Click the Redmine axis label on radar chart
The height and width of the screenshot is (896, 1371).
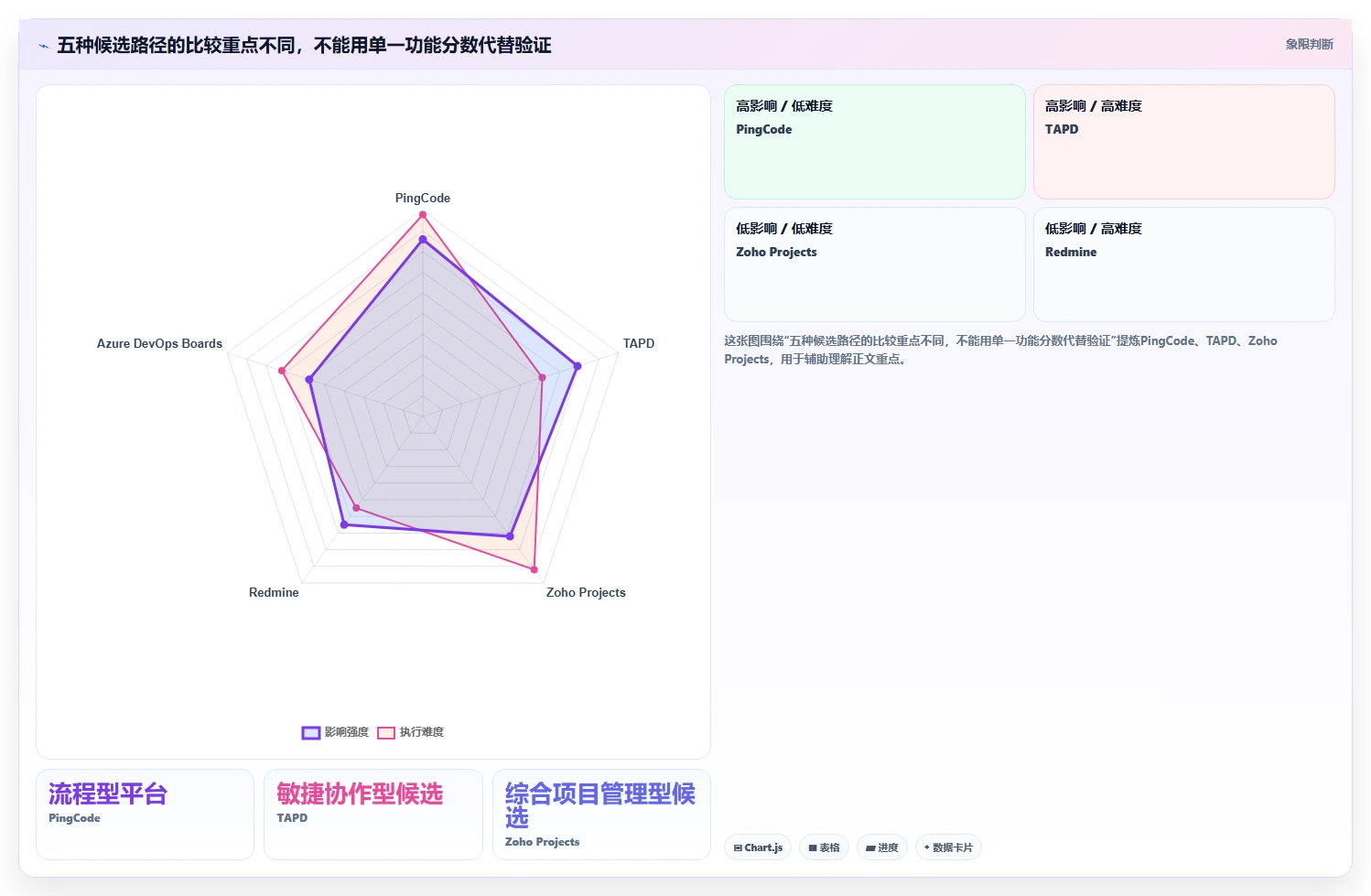(274, 592)
